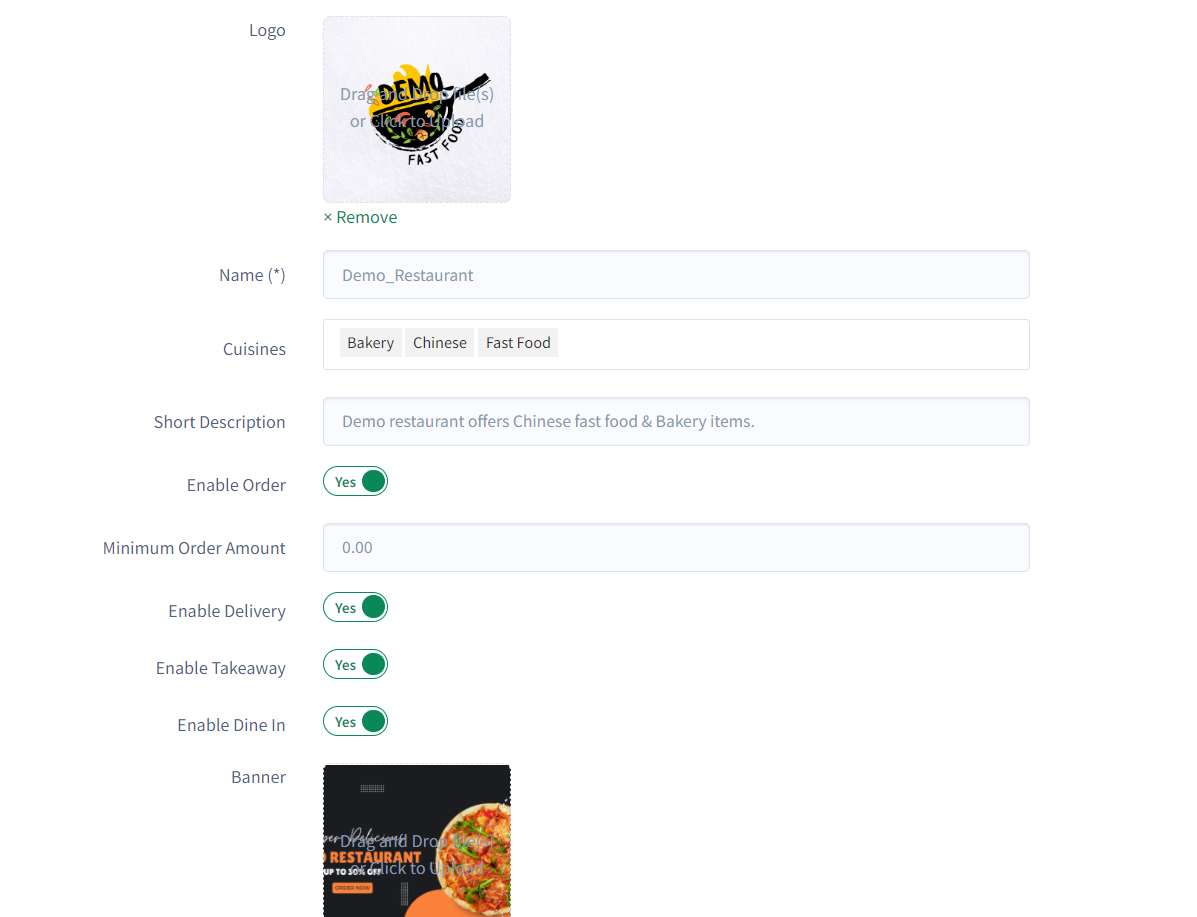This screenshot has height=917, width=1197.
Task: Click the Banner field label
Action: [259, 777]
